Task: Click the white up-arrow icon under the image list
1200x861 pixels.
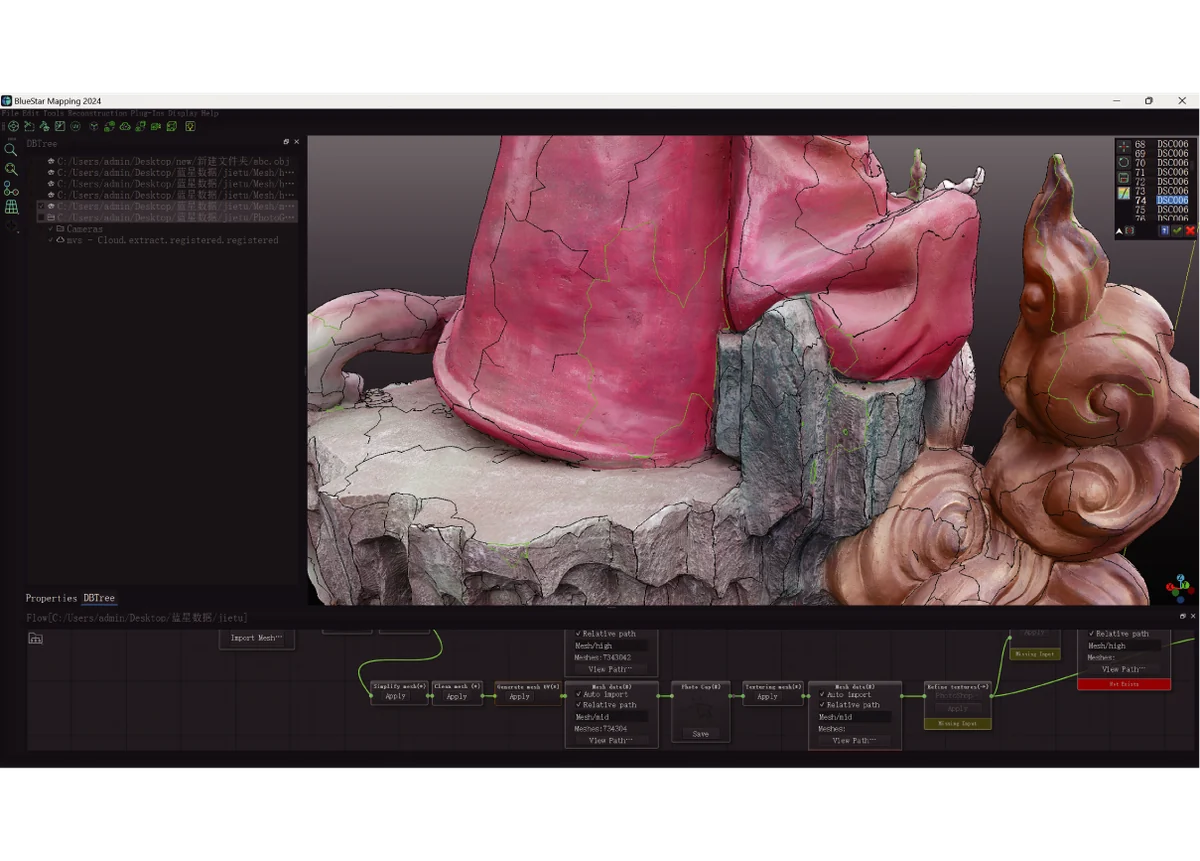Action: (1119, 231)
